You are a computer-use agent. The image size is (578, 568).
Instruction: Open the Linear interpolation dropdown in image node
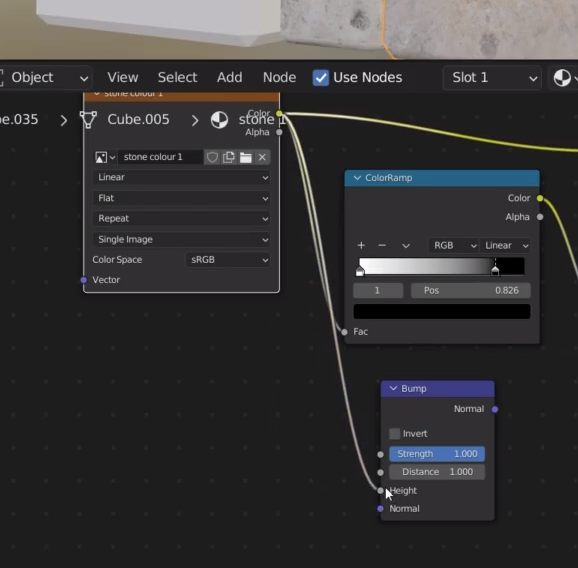coord(182,177)
